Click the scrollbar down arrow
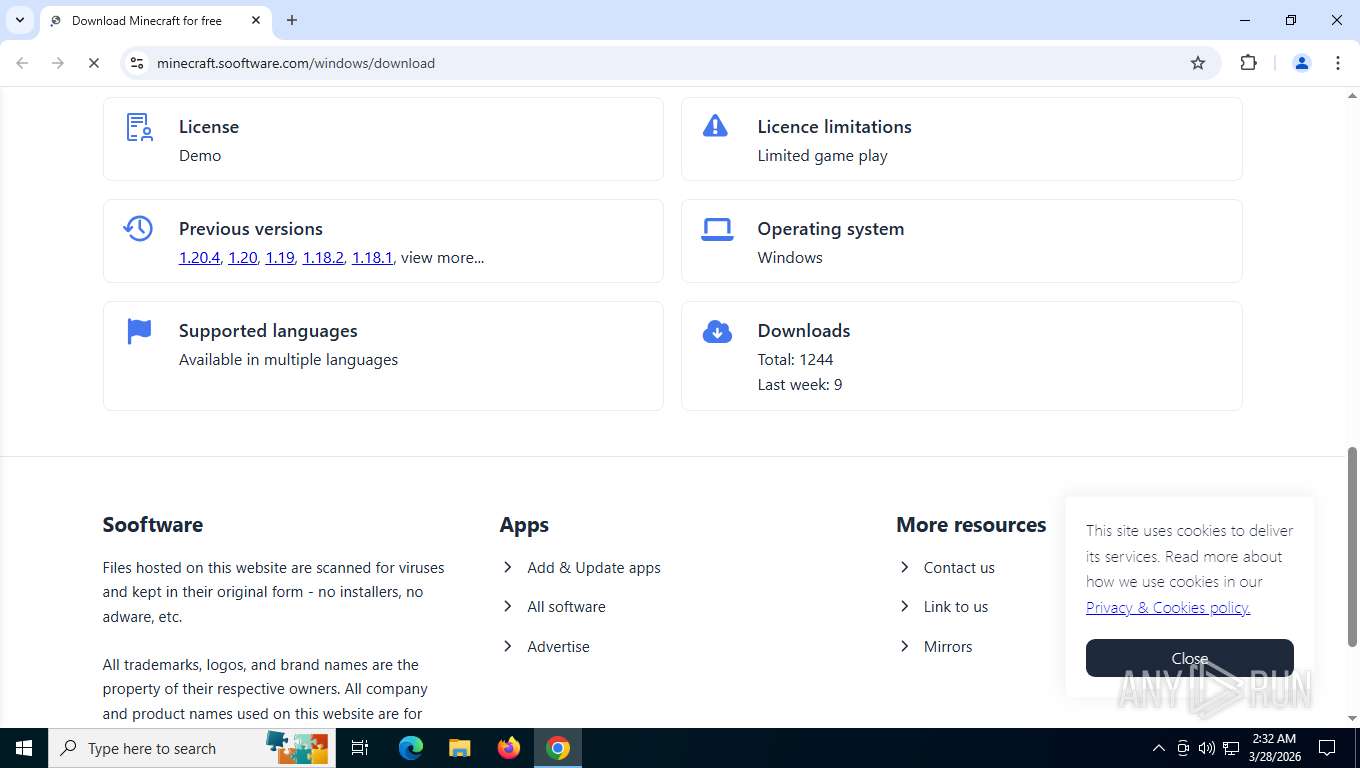This screenshot has width=1360, height=768. tap(1352, 718)
